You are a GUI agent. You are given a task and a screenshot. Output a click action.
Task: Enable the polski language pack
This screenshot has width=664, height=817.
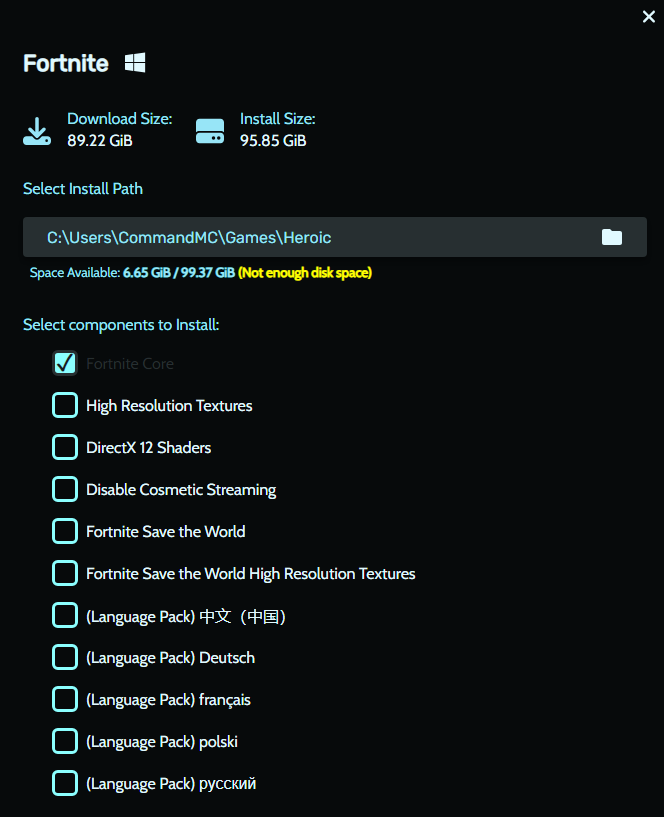pos(65,741)
